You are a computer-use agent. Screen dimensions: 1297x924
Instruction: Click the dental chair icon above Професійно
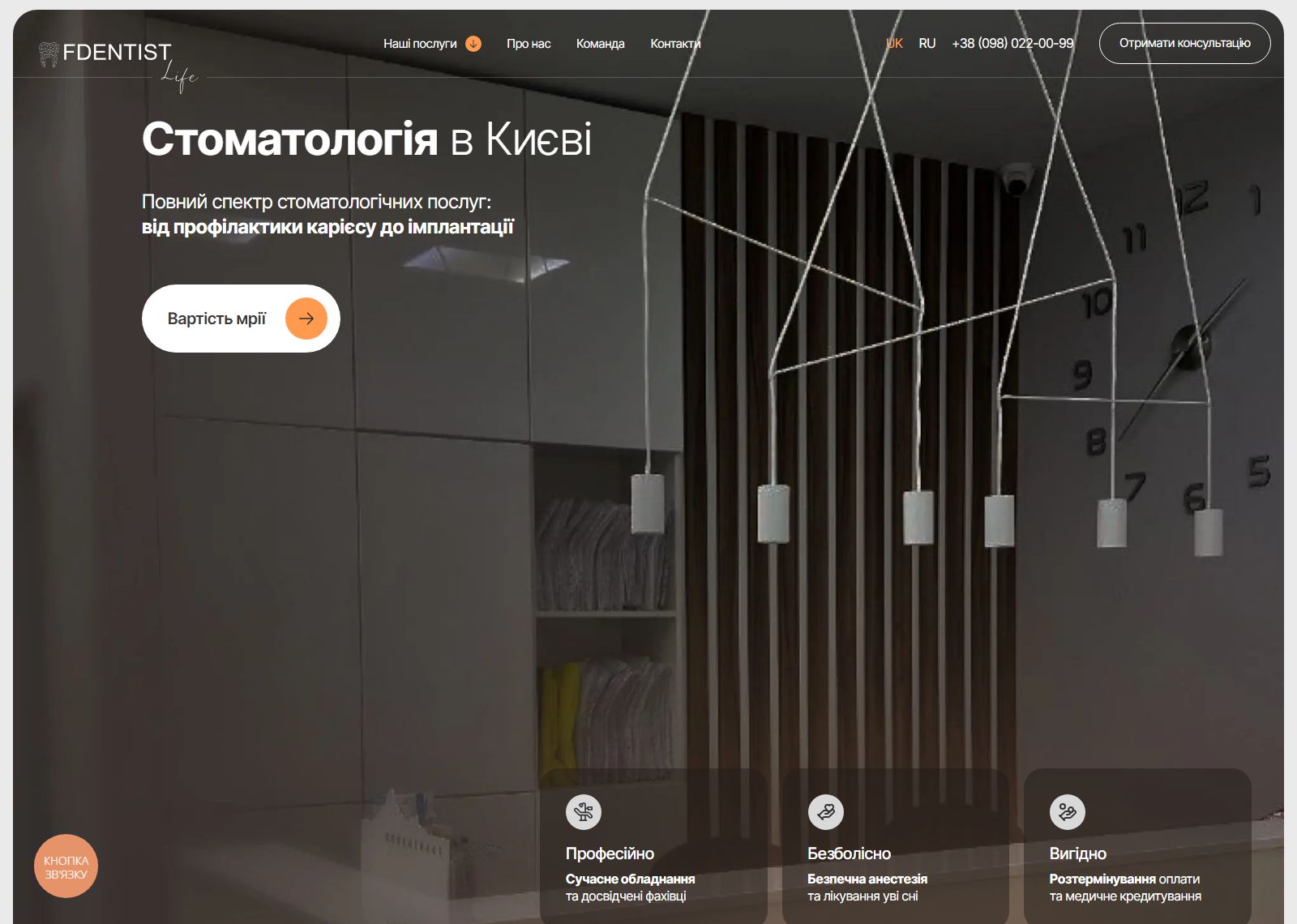point(584,811)
